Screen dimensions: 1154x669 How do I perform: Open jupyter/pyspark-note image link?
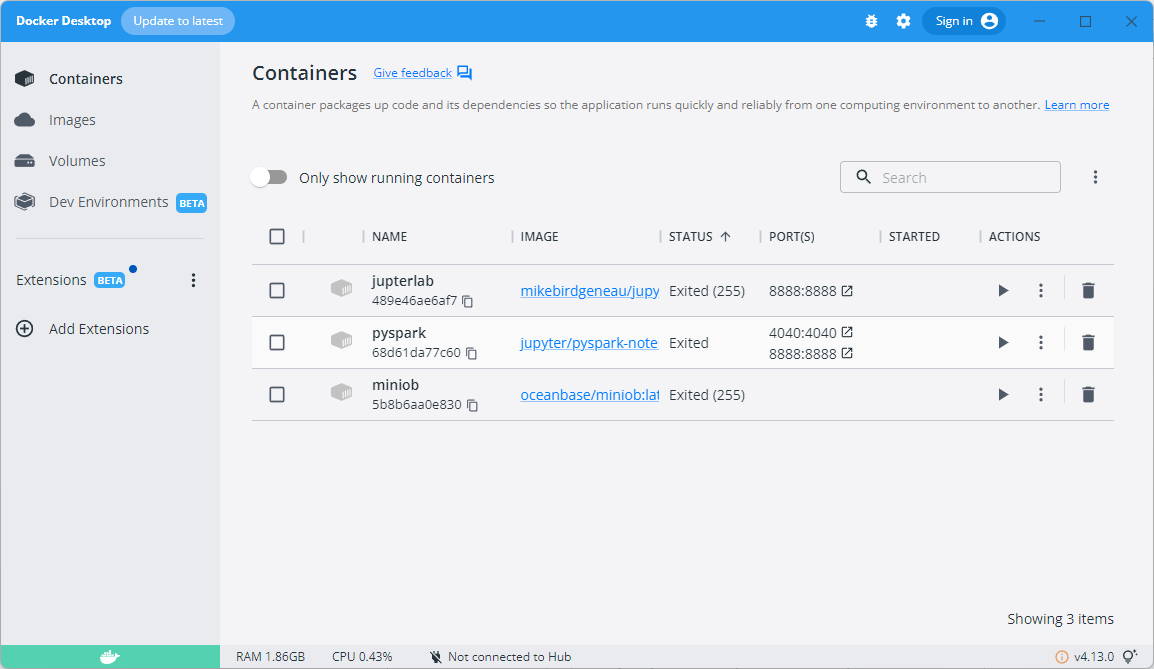pos(589,343)
